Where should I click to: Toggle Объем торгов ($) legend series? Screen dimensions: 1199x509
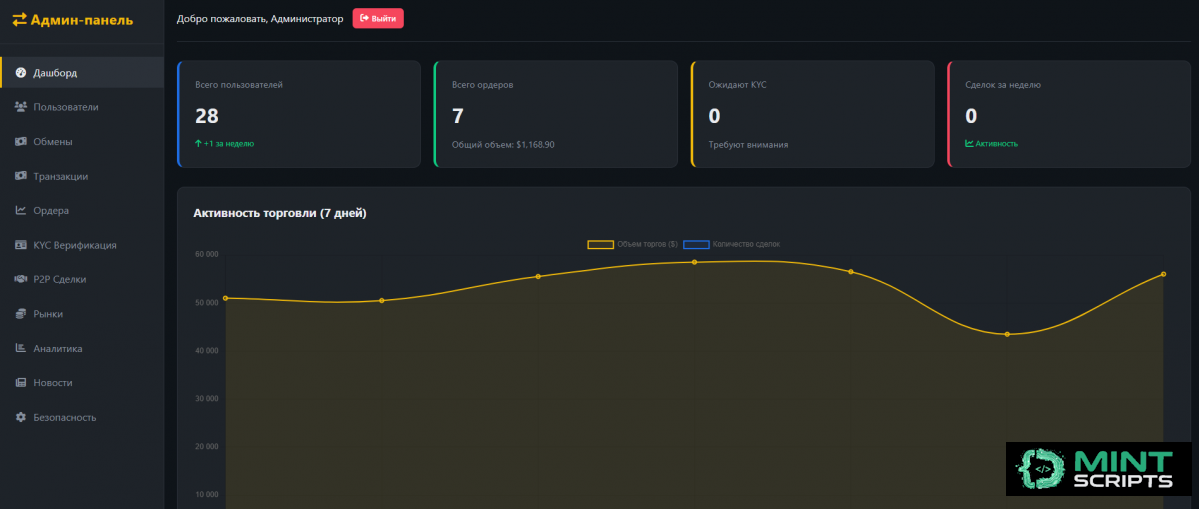pyautogui.click(x=632, y=244)
